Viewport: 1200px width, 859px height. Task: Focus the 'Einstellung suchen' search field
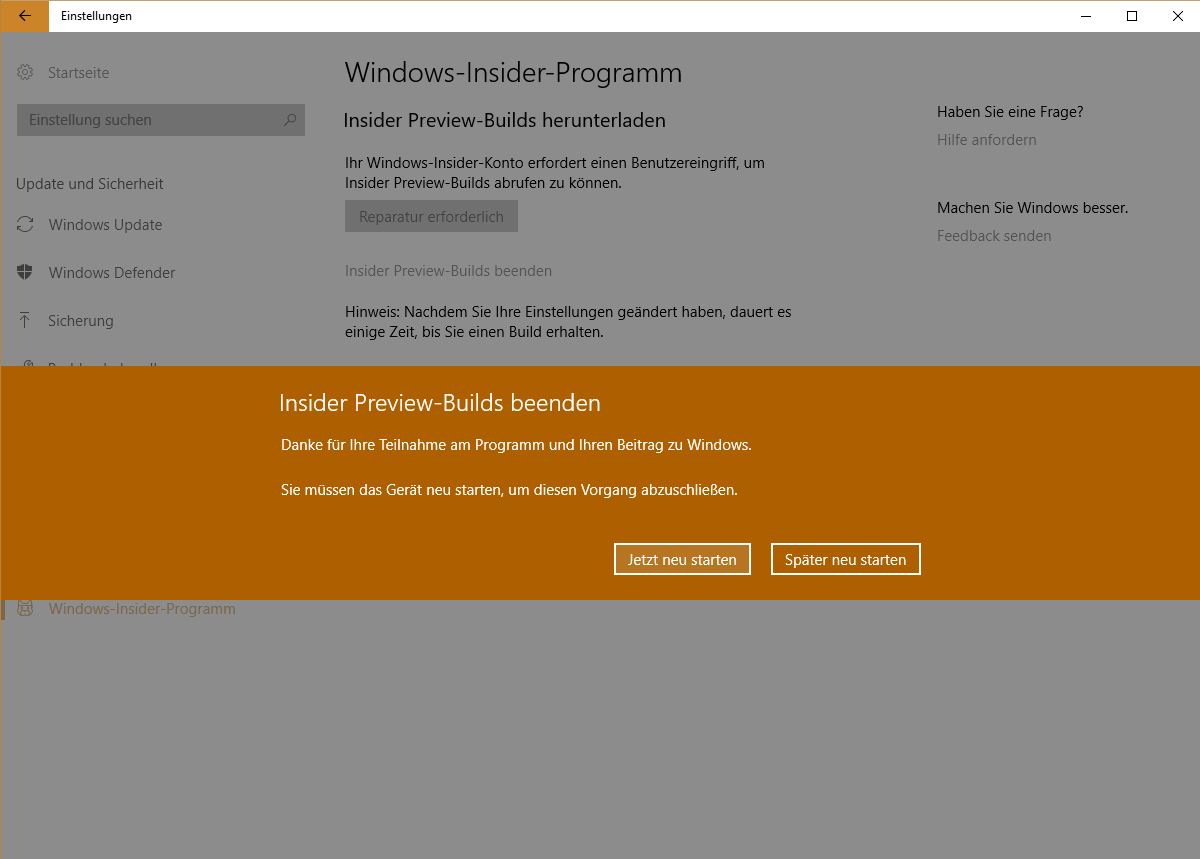pyautogui.click(x=161, y=120)
